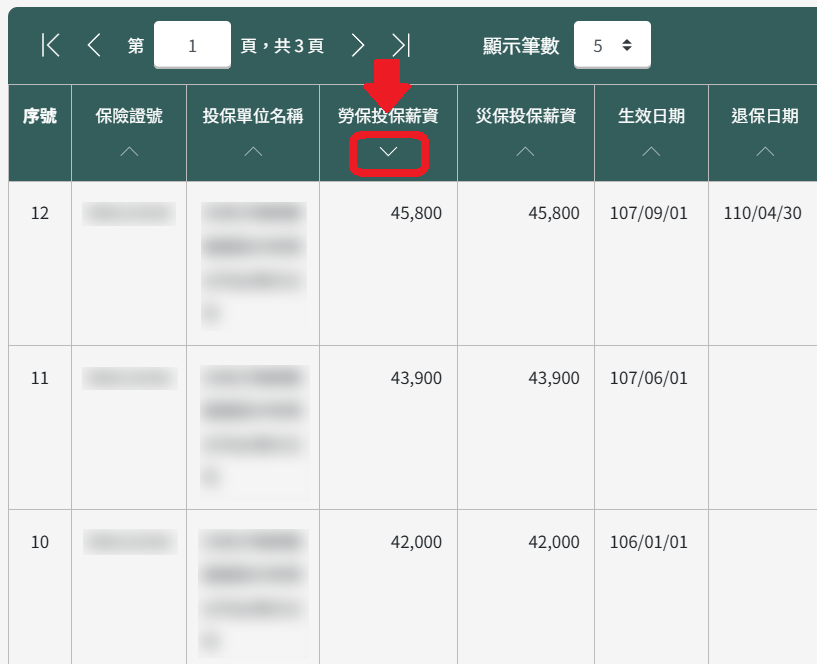Image resolution: width=817 pixels, height=664 pixels.
Task: Toggle sort arrow under 勞保投保薪資
Action: pyautogui.click(x=389, y=152)
